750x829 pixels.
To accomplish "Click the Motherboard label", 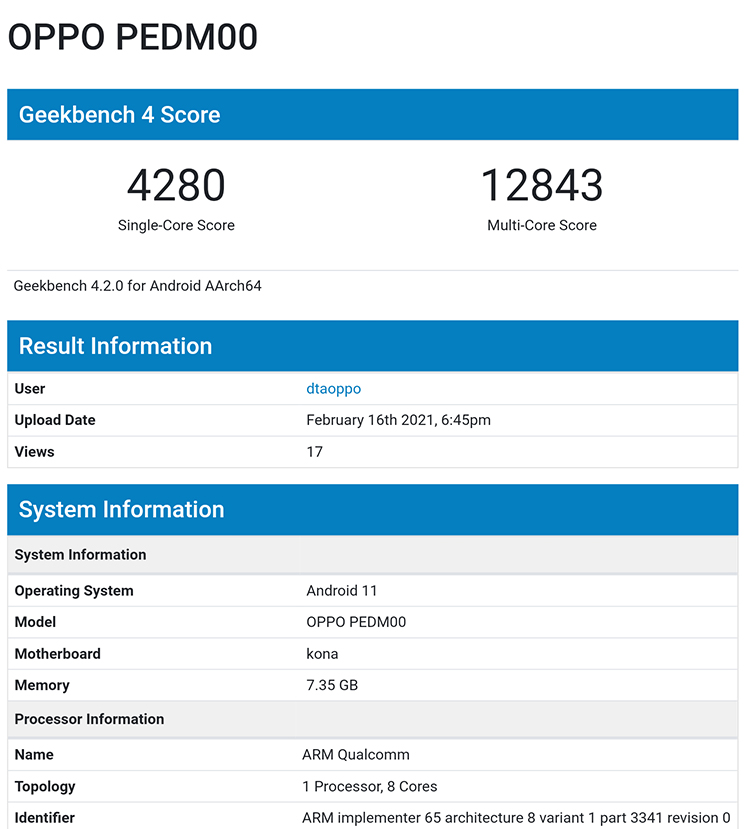I will [x=58, y=653].
